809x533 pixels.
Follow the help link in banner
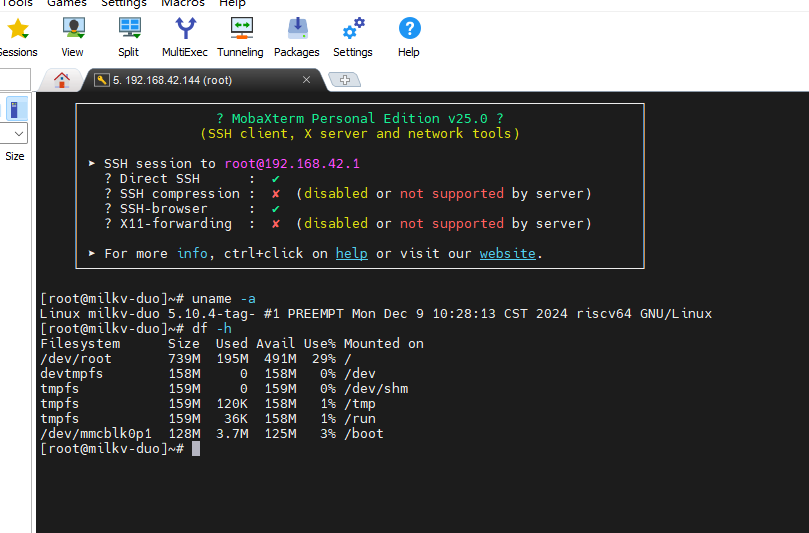pos(351,253)
